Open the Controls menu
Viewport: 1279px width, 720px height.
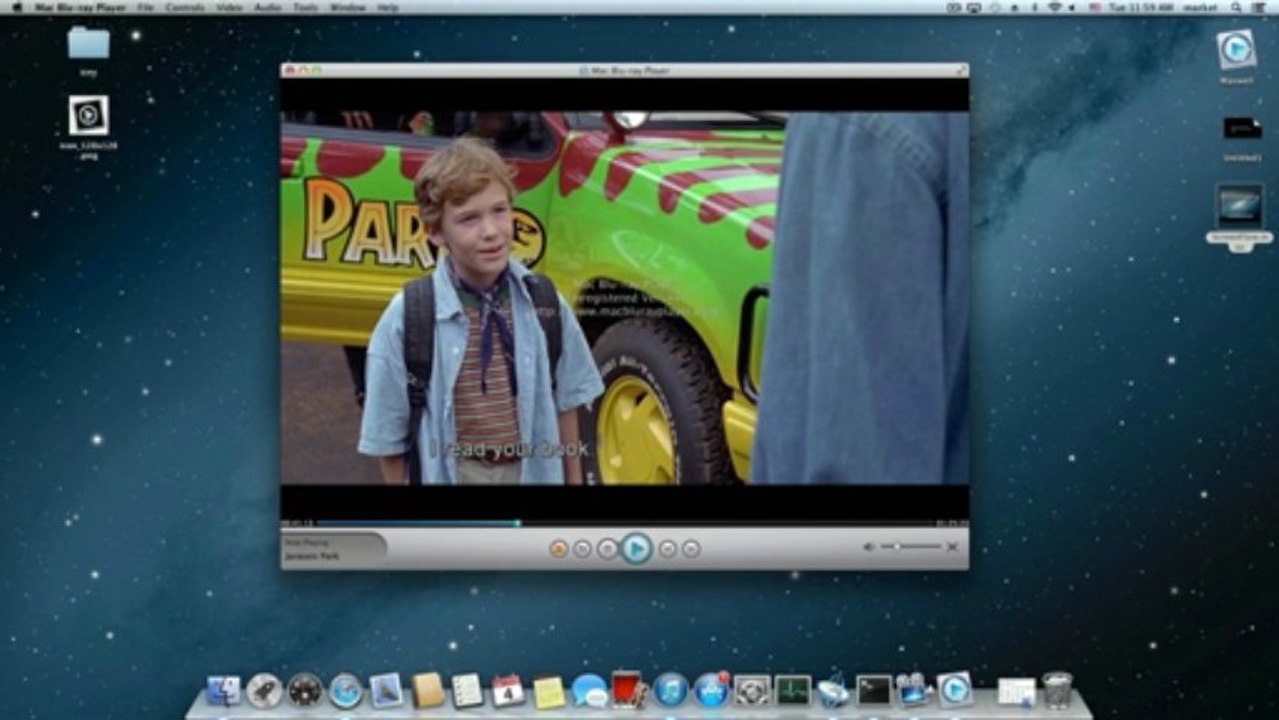click(x=185, y=7)
